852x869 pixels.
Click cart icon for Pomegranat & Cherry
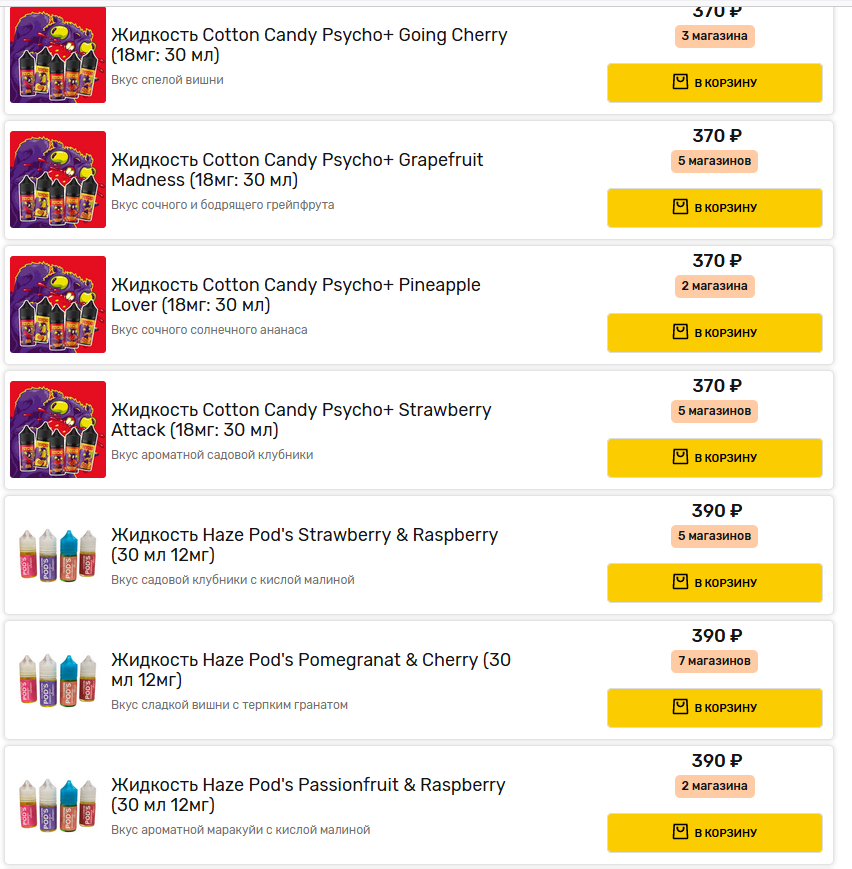680,707
